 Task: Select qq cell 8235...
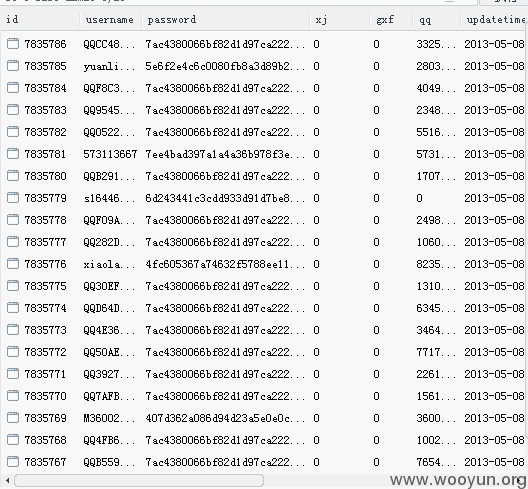click(436, 264)
